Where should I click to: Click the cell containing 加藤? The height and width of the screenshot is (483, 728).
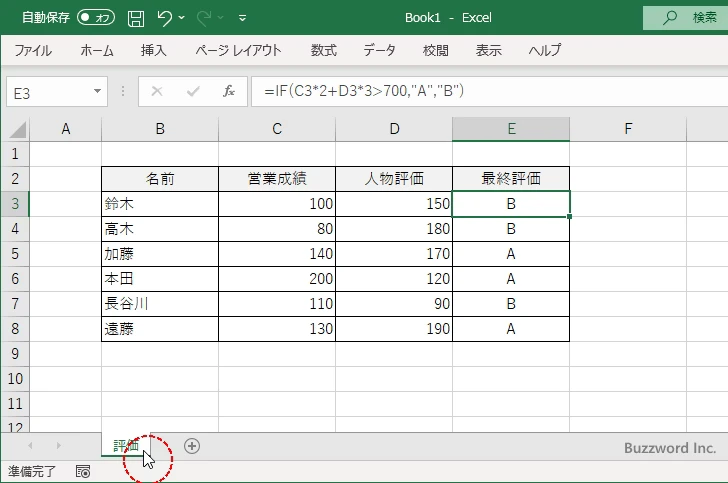point(160,254)
